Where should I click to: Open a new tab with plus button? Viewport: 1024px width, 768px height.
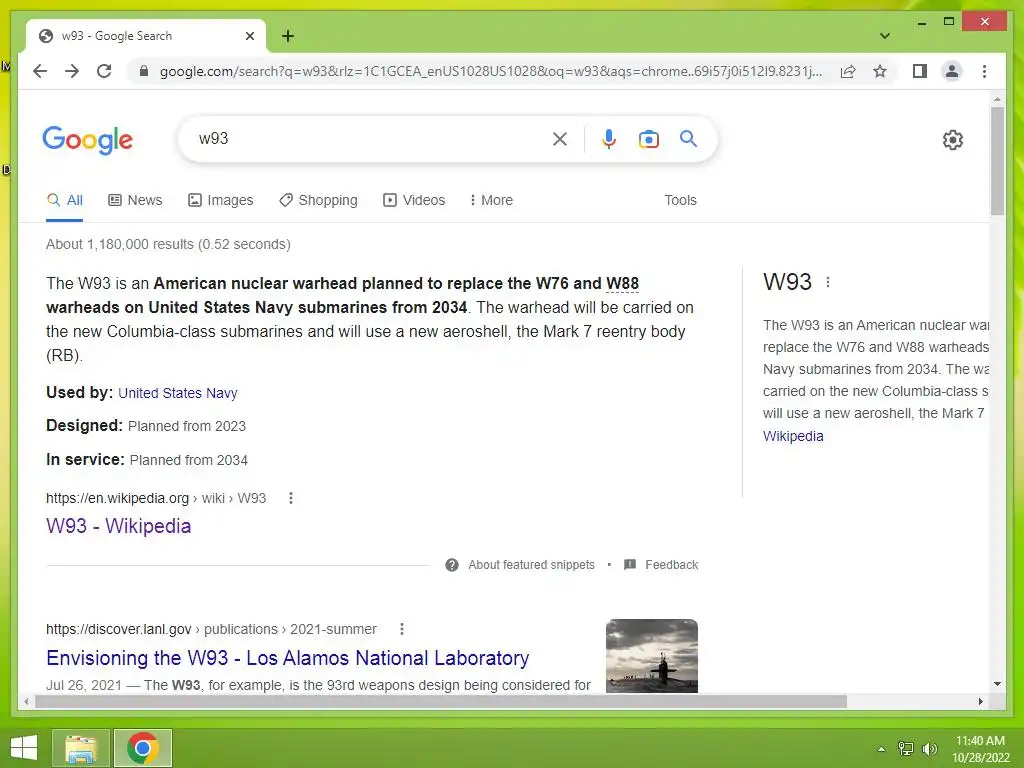tap(288, 36)
